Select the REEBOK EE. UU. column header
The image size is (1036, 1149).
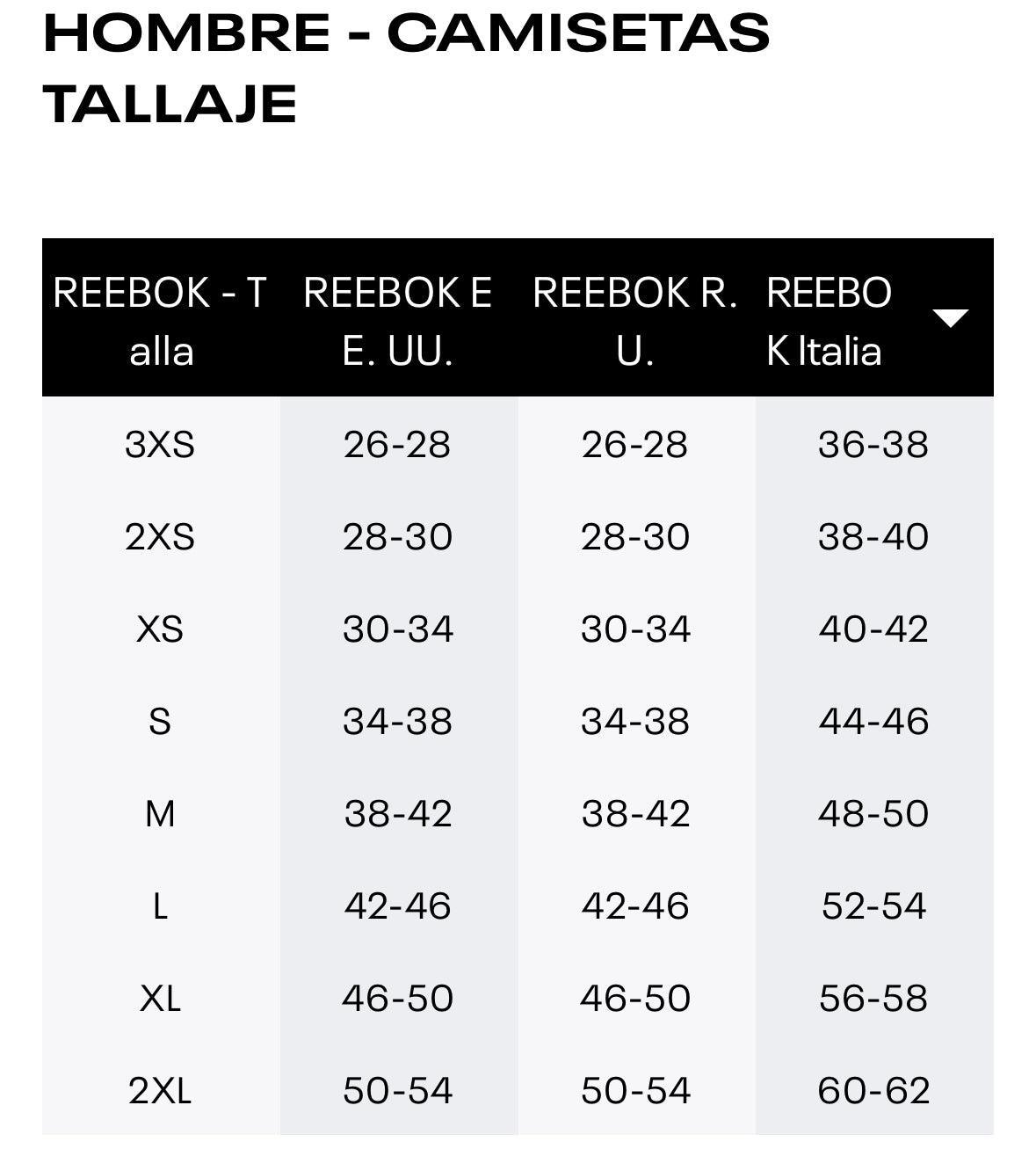[x=397, y=321]
